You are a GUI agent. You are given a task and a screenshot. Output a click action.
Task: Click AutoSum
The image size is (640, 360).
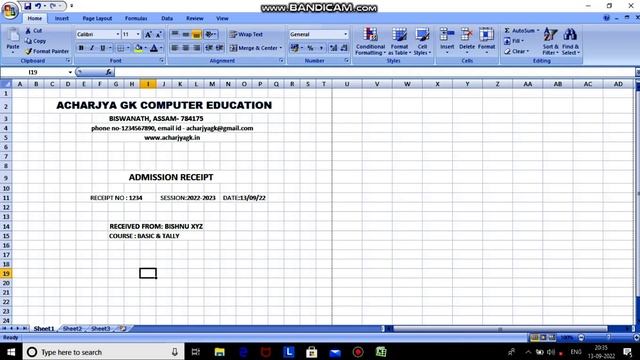(521, 31)
